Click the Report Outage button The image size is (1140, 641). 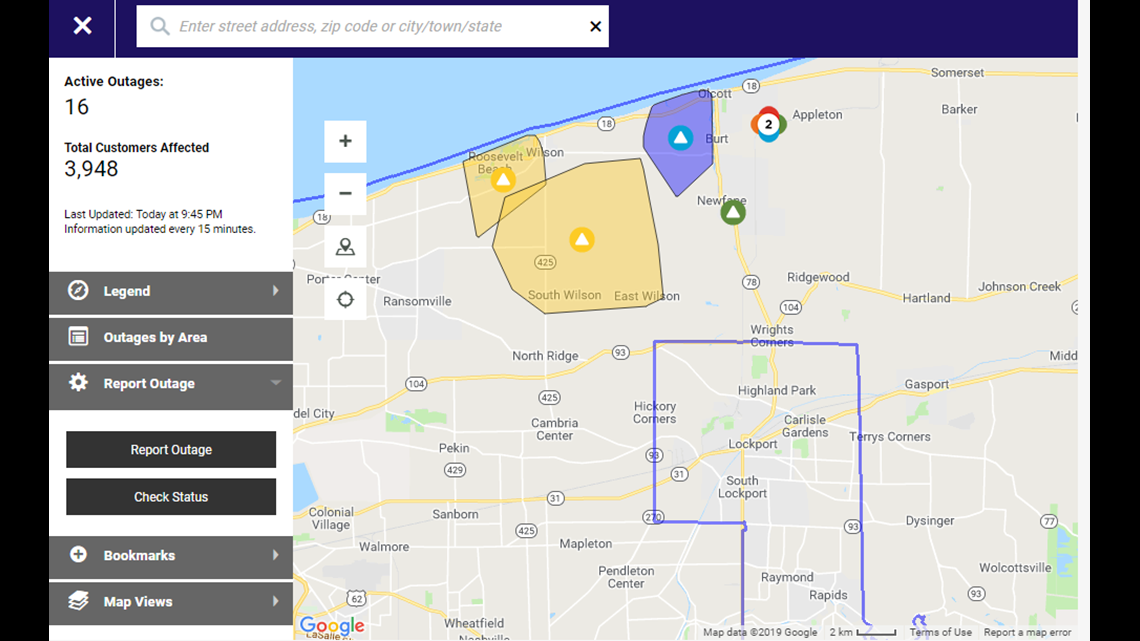pyautogui.click(x=170, y=449)
